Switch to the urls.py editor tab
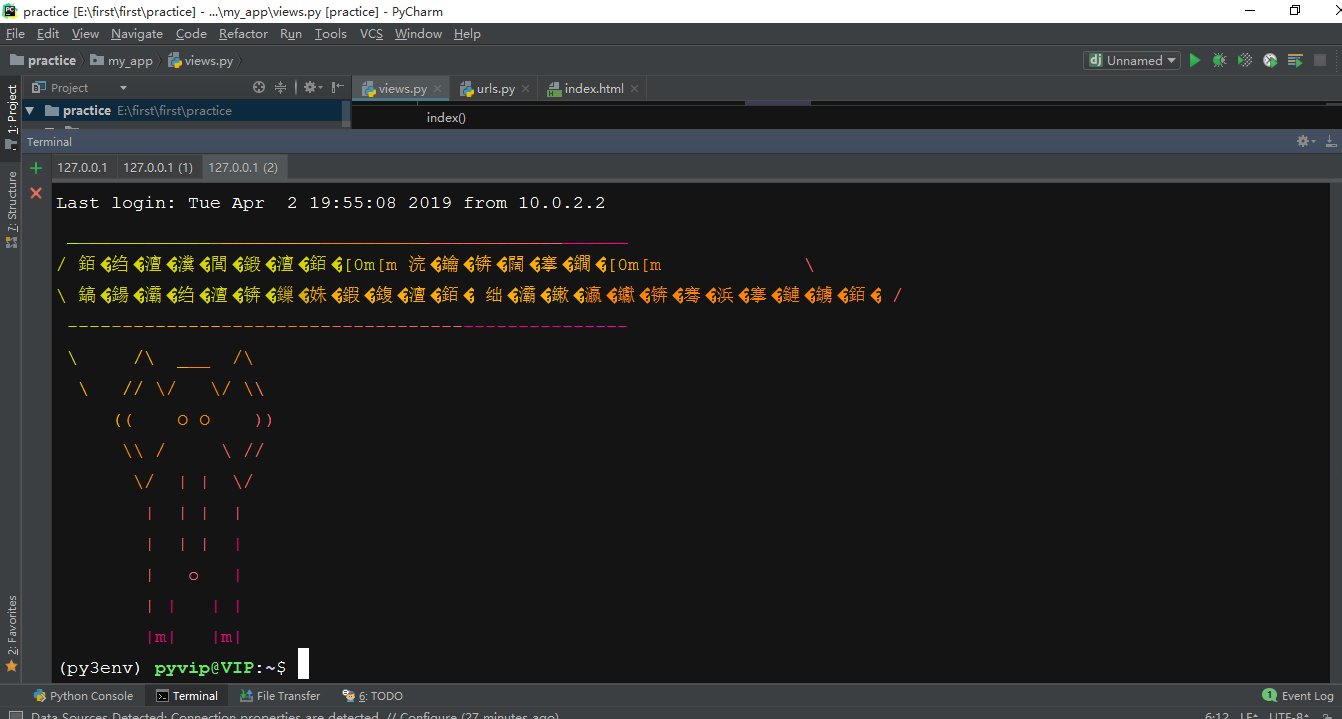 click(493, 88)
